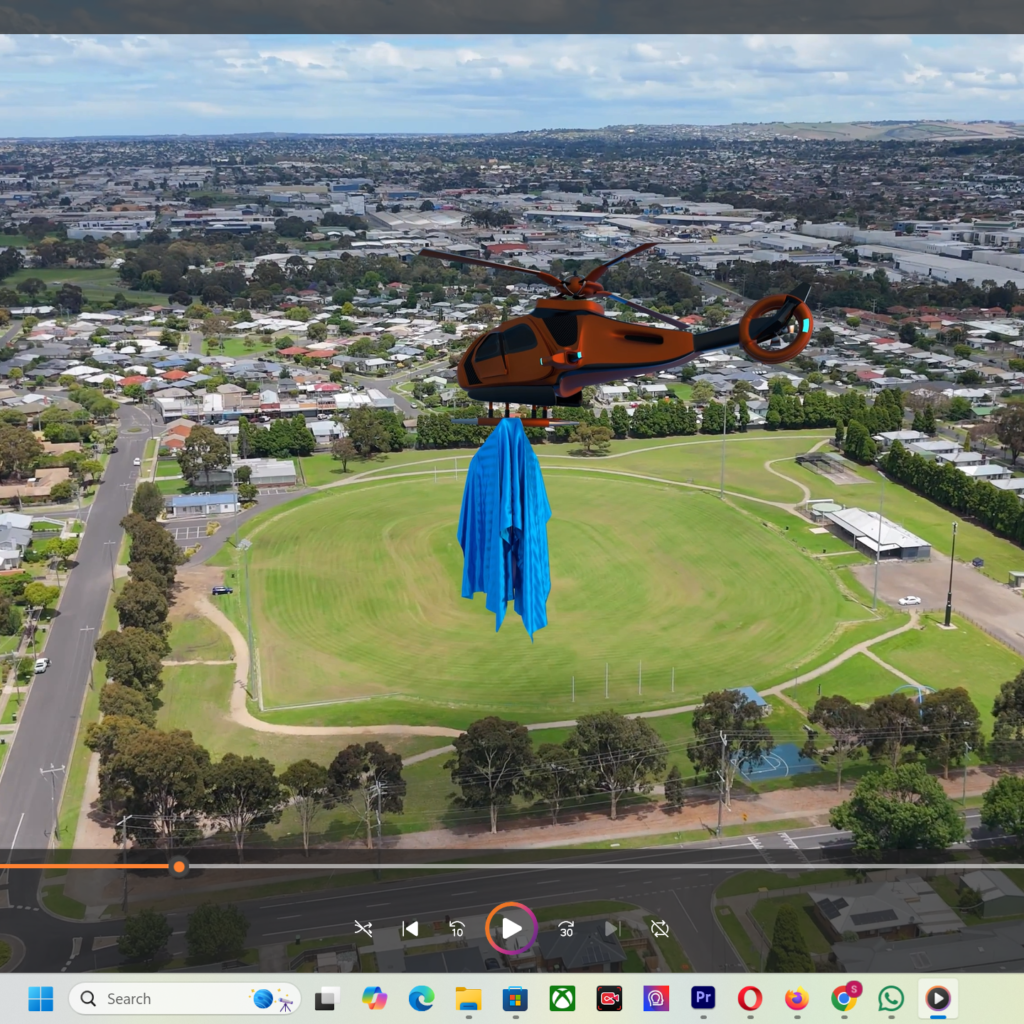This screenshot has width=1024, height=1024.
Task: Open Firefox from taskbar
Action: 797,999
